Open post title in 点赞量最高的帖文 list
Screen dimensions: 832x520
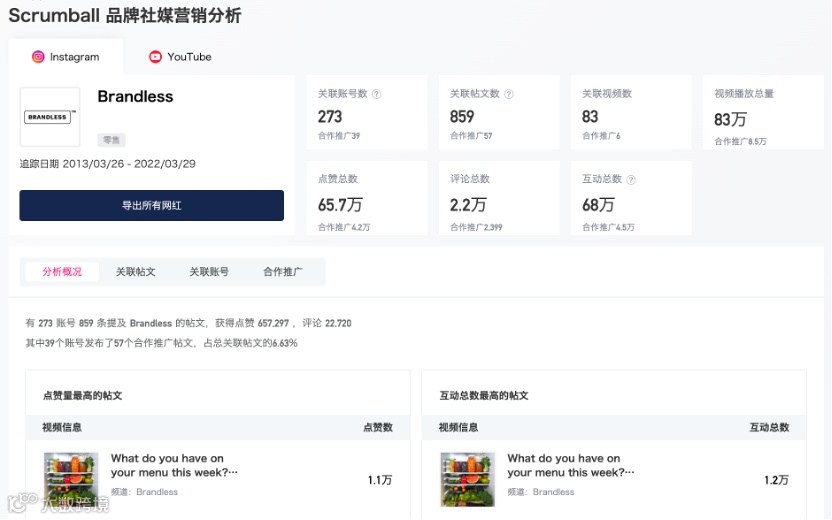(x=174, y=465)
